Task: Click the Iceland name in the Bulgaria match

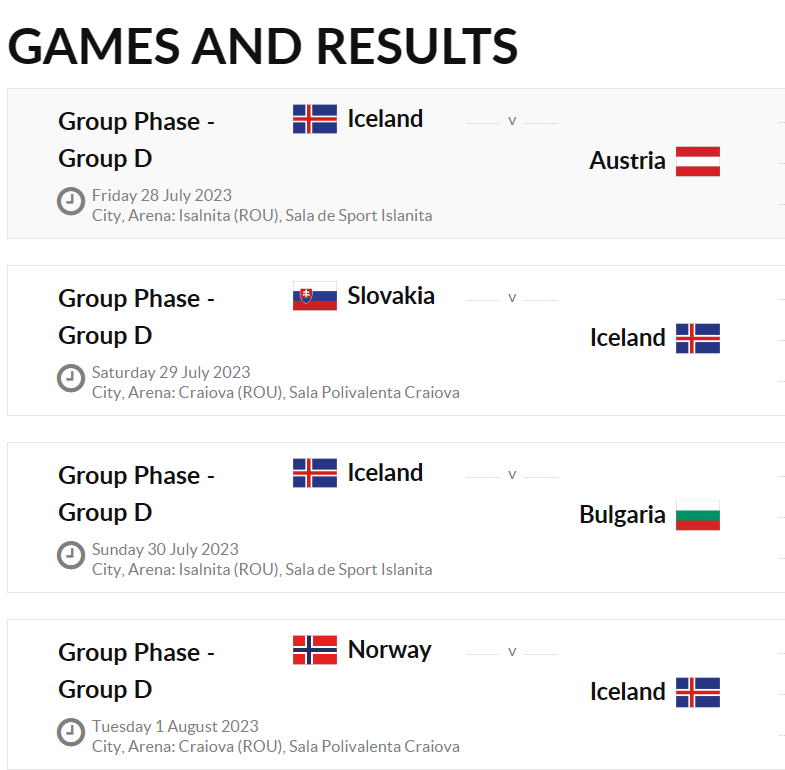Action: (x=385, y=473)
